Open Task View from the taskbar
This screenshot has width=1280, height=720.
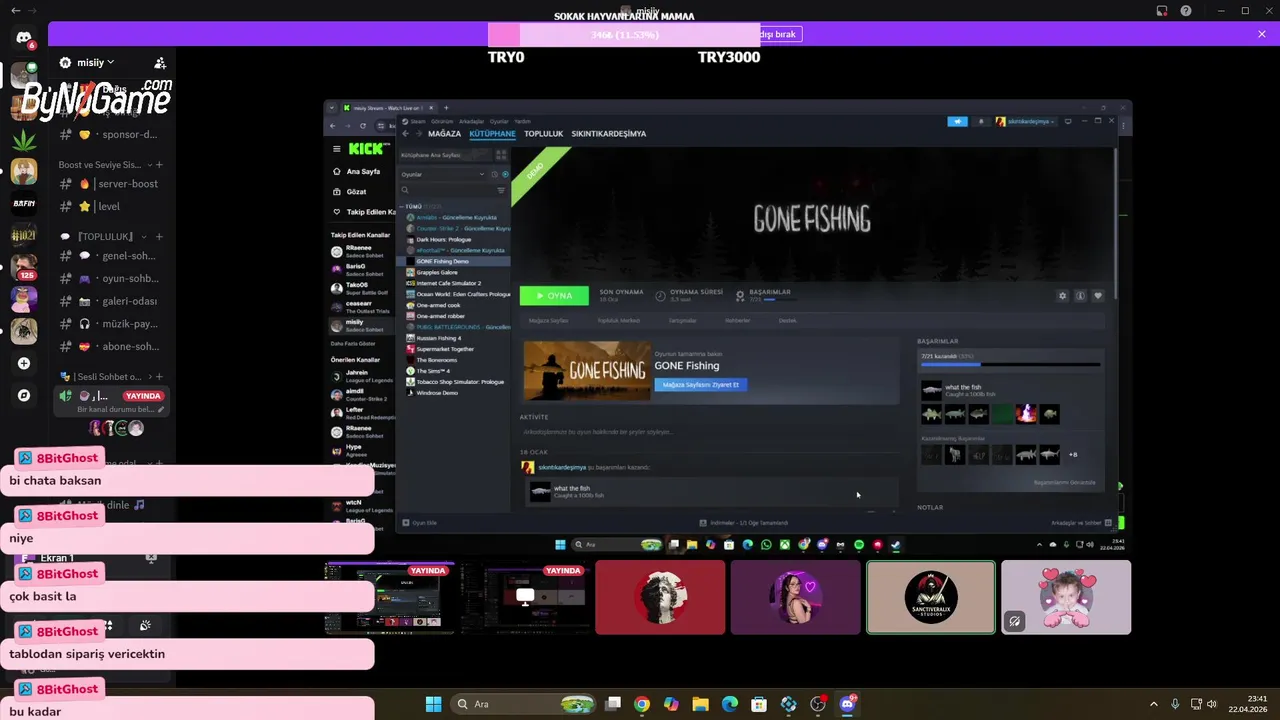point(613,704)
